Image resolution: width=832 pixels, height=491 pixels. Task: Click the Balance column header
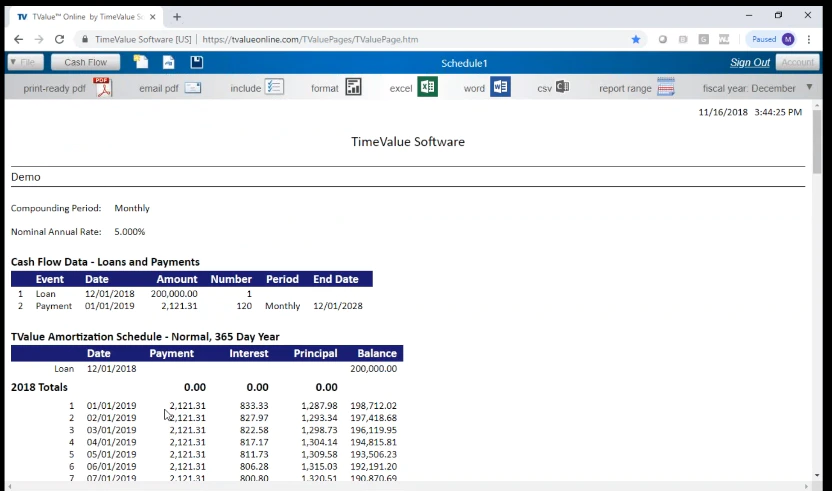tap(377, 354)
